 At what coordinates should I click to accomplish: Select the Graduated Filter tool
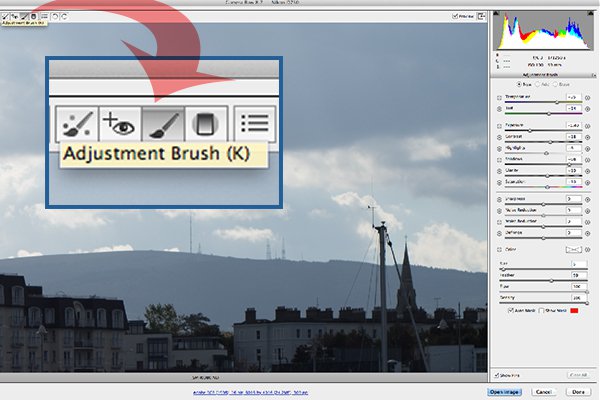point(33,16)
